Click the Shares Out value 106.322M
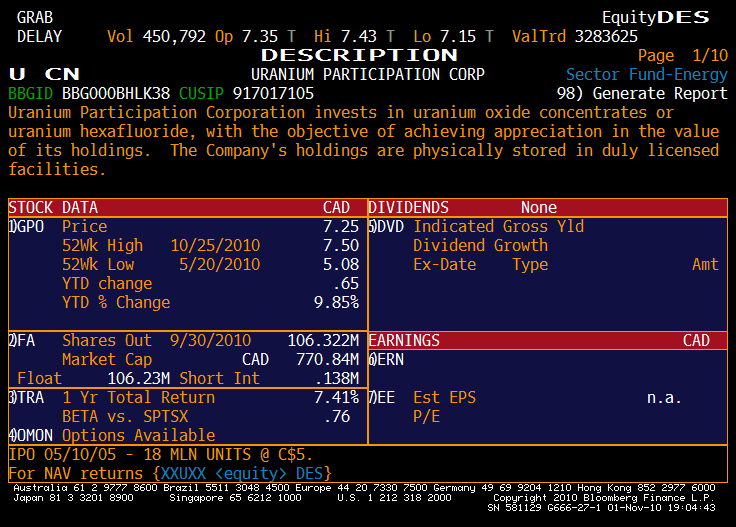 323,340
